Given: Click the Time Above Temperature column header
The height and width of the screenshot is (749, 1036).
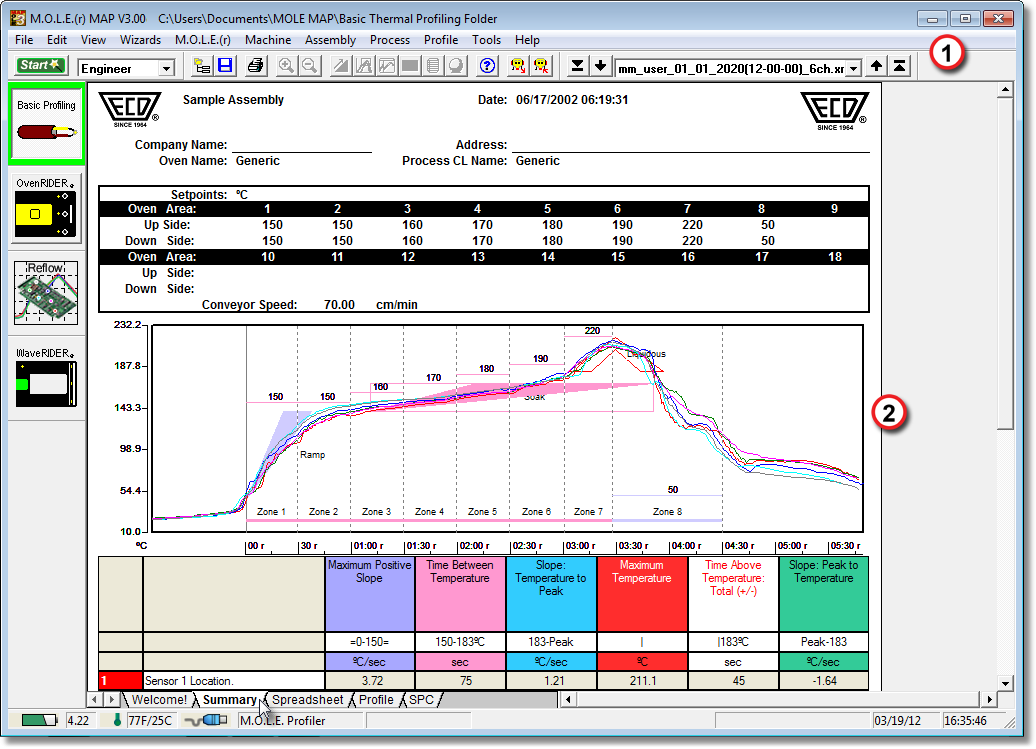Looking at the screenshot, I should 733,594.
